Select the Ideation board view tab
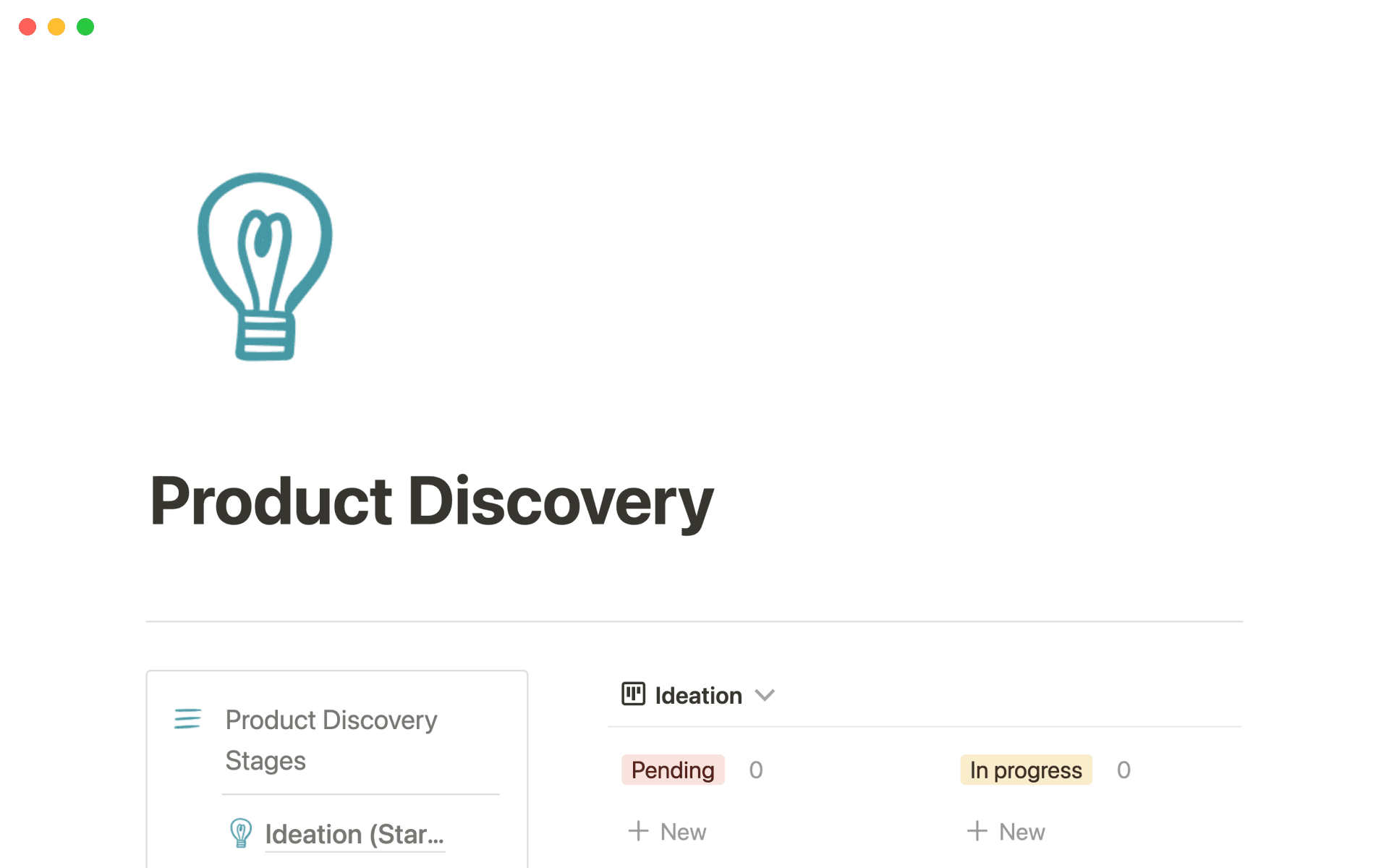Screen dimensions: 1389x868 [x=698, y=695]
